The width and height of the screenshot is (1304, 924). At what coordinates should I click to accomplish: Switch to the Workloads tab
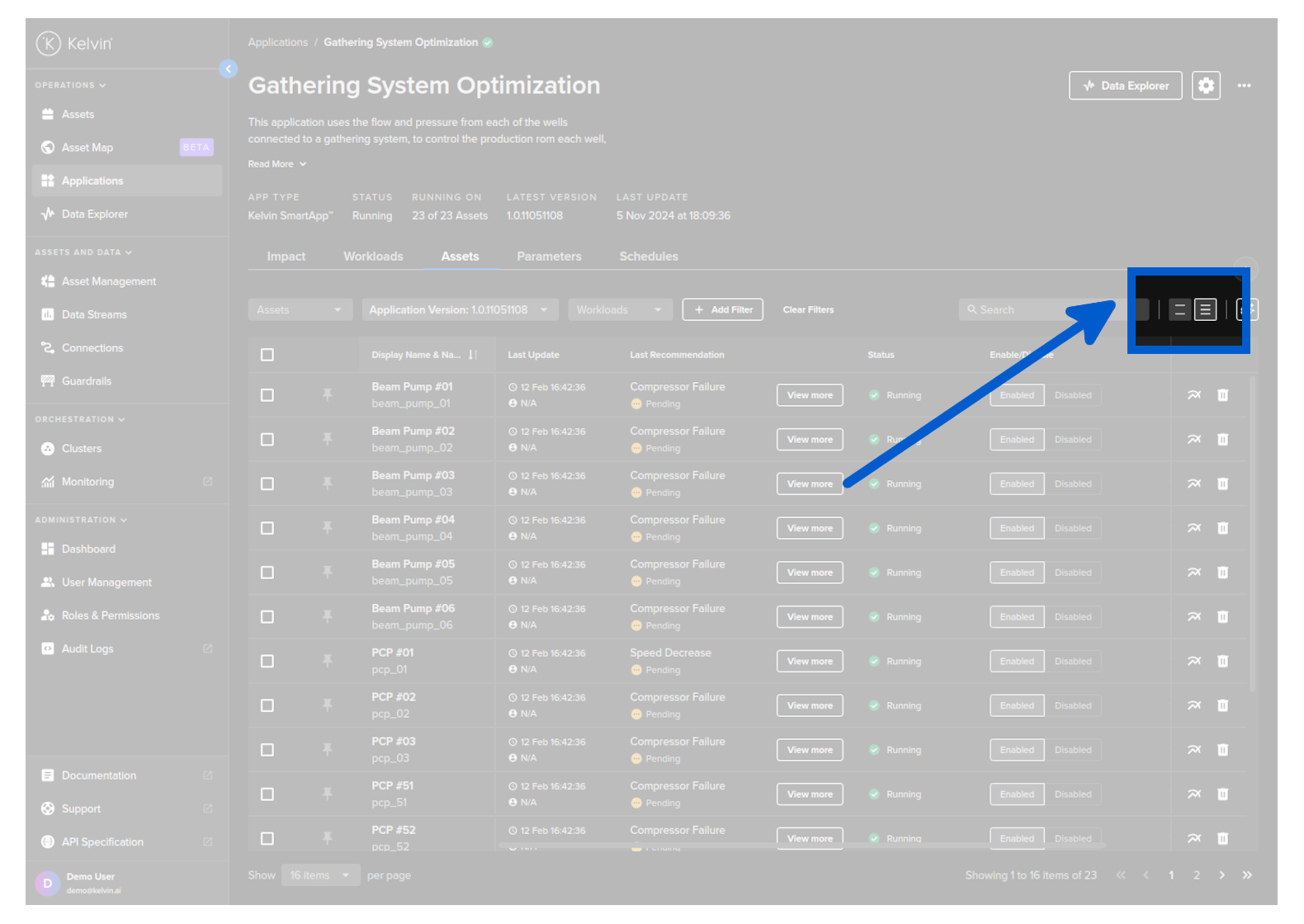point(373,257)
